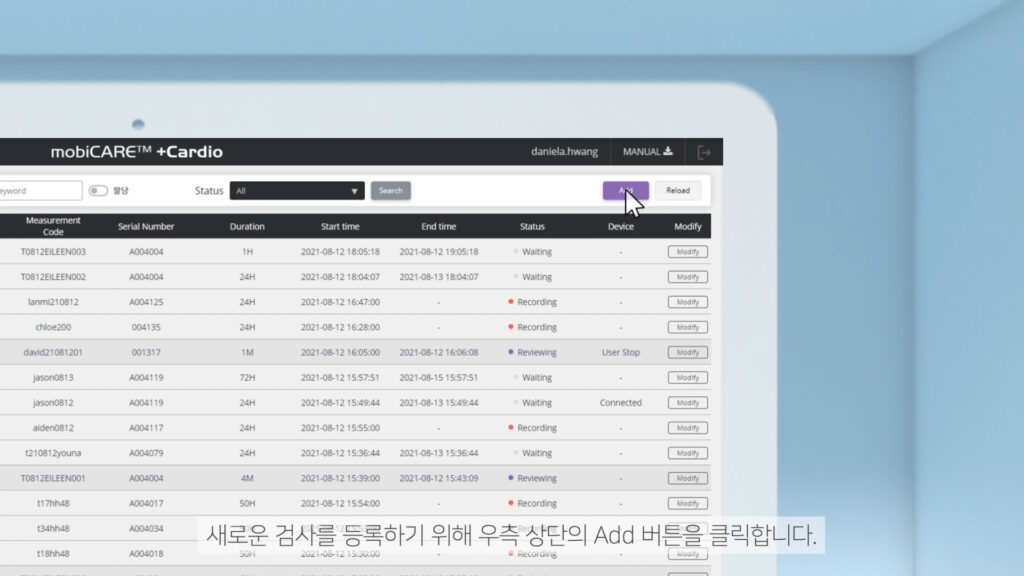Click the Serial Number column header
This screenshot has width=1024, height=576.
click(146, 227)
